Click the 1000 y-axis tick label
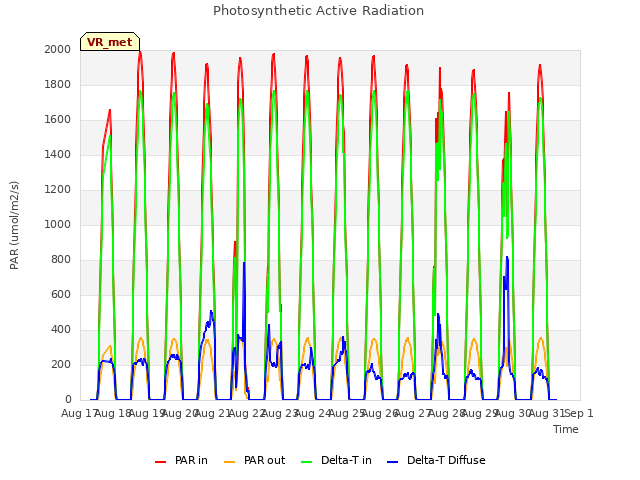Screen dimensions: 640x480 click(58, 224)
